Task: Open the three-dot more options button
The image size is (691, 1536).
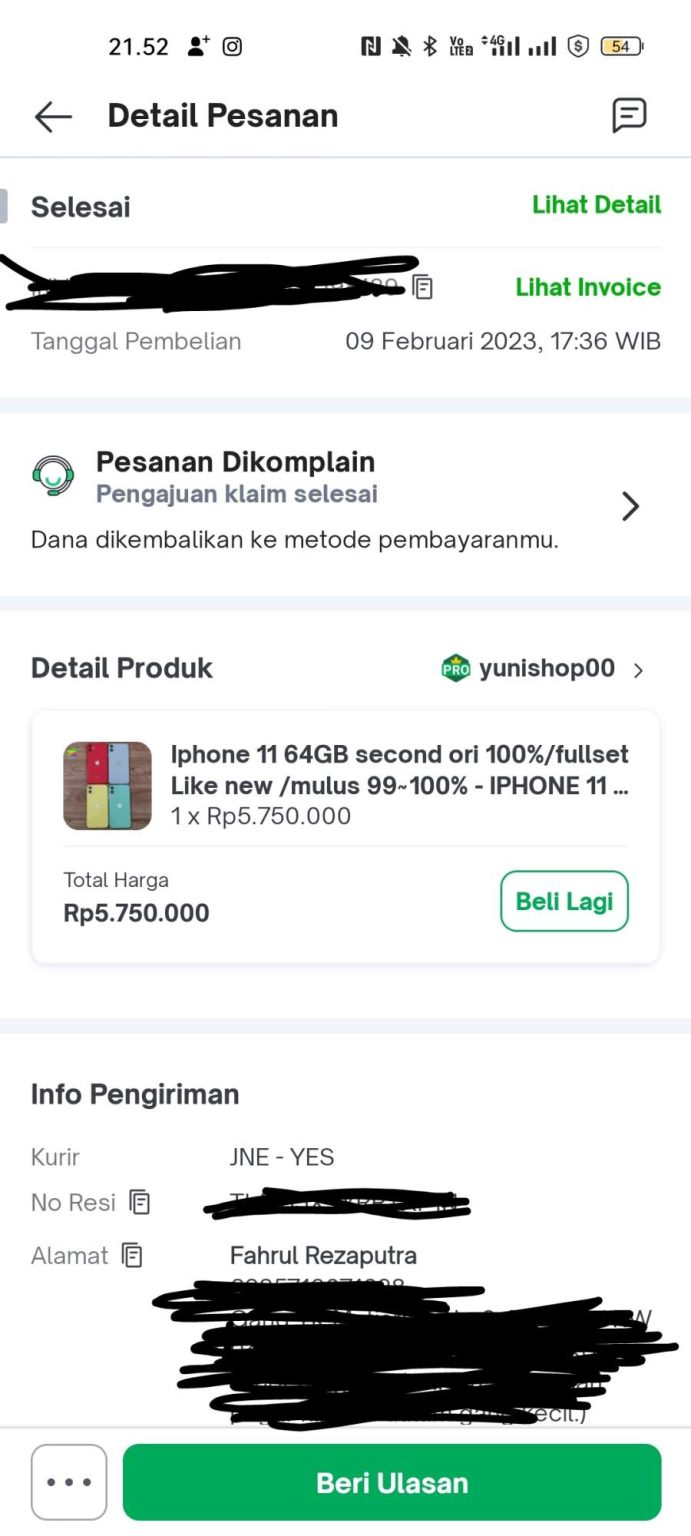Action: (68, 1481)
